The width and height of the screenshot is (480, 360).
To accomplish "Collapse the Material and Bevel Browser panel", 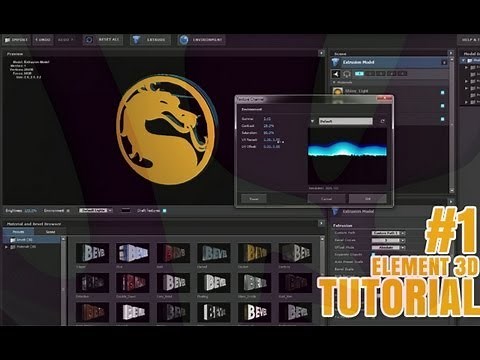I will [x=321, y=223].
